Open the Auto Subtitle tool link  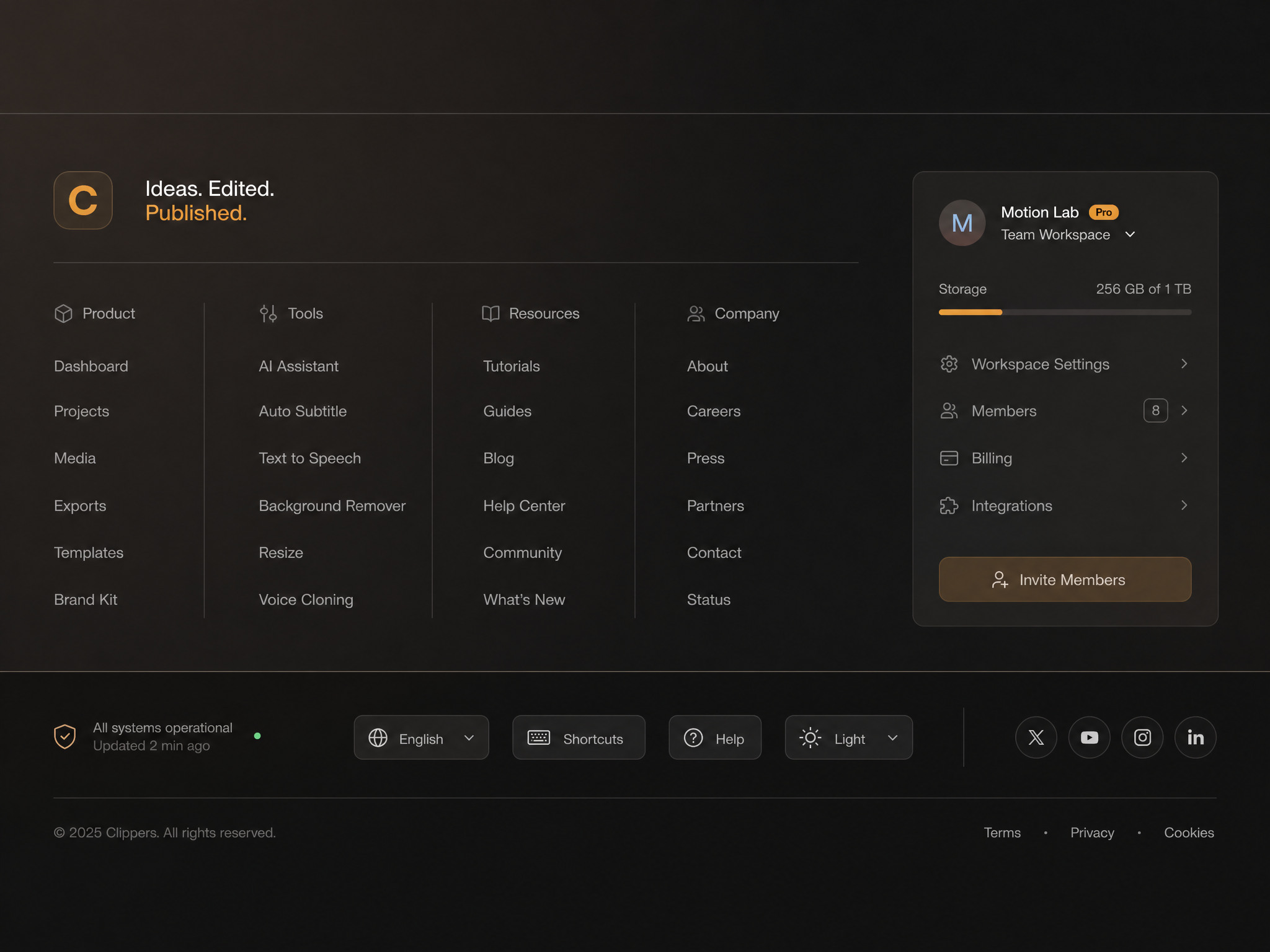coord(303,411)
